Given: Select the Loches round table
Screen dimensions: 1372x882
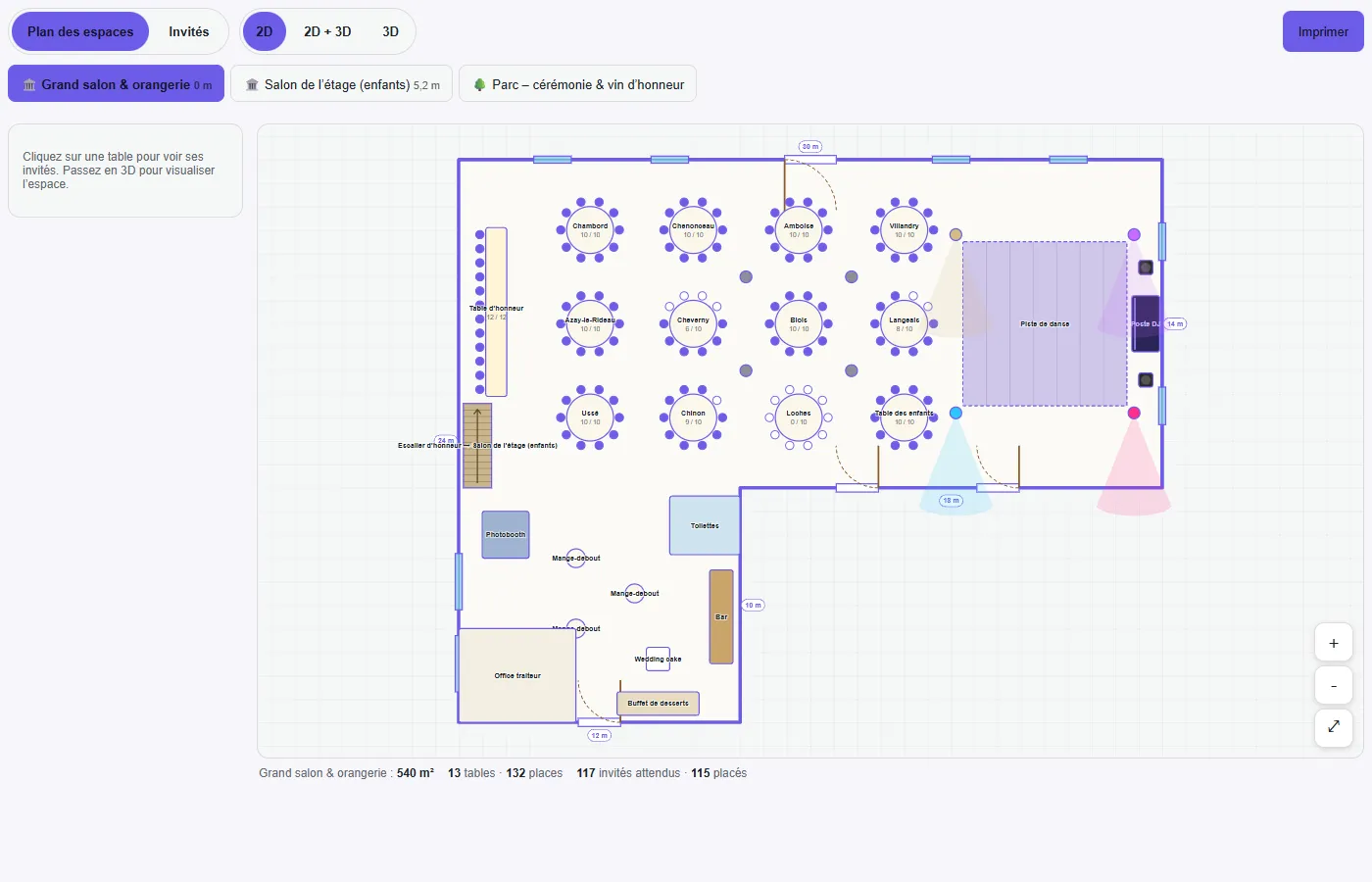Looking at the screenshot, I should click(799, 417).
